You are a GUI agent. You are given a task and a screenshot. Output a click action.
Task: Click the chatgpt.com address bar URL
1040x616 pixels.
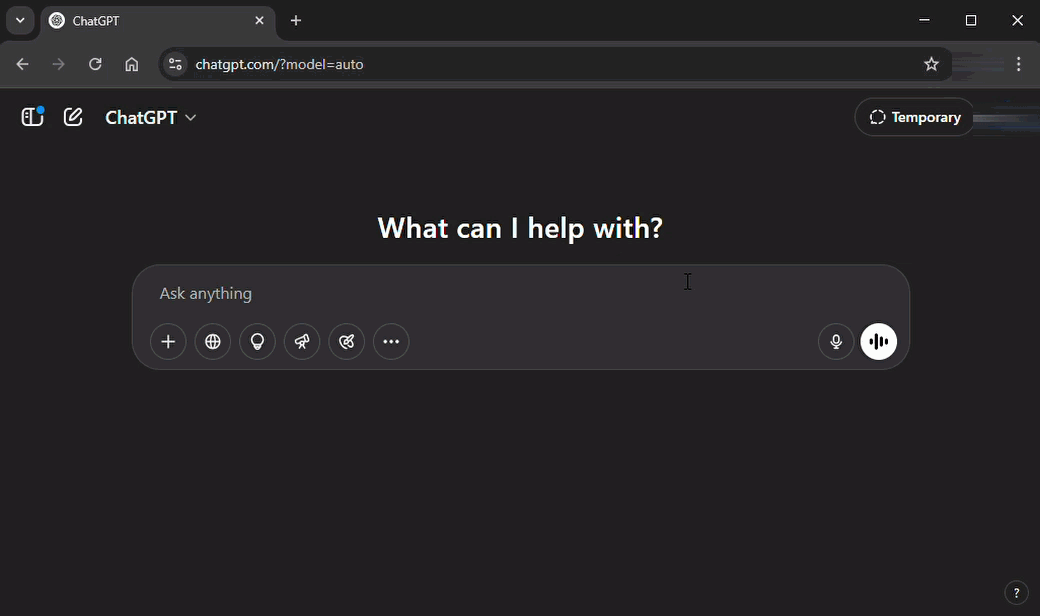pyautogui.click(x=279, y=64)
